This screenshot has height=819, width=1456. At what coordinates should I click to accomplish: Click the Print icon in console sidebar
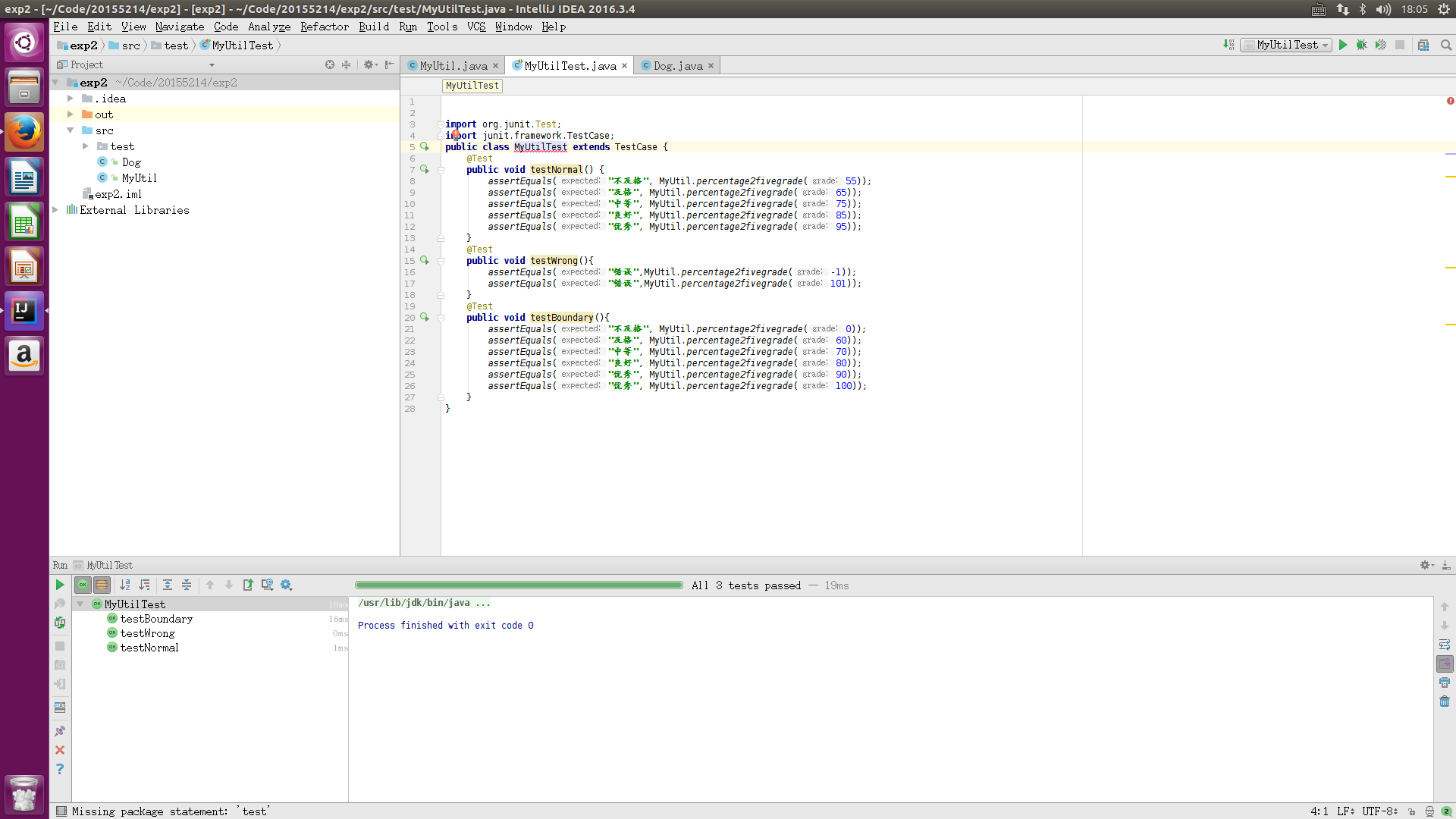(x=1445, y=682)
